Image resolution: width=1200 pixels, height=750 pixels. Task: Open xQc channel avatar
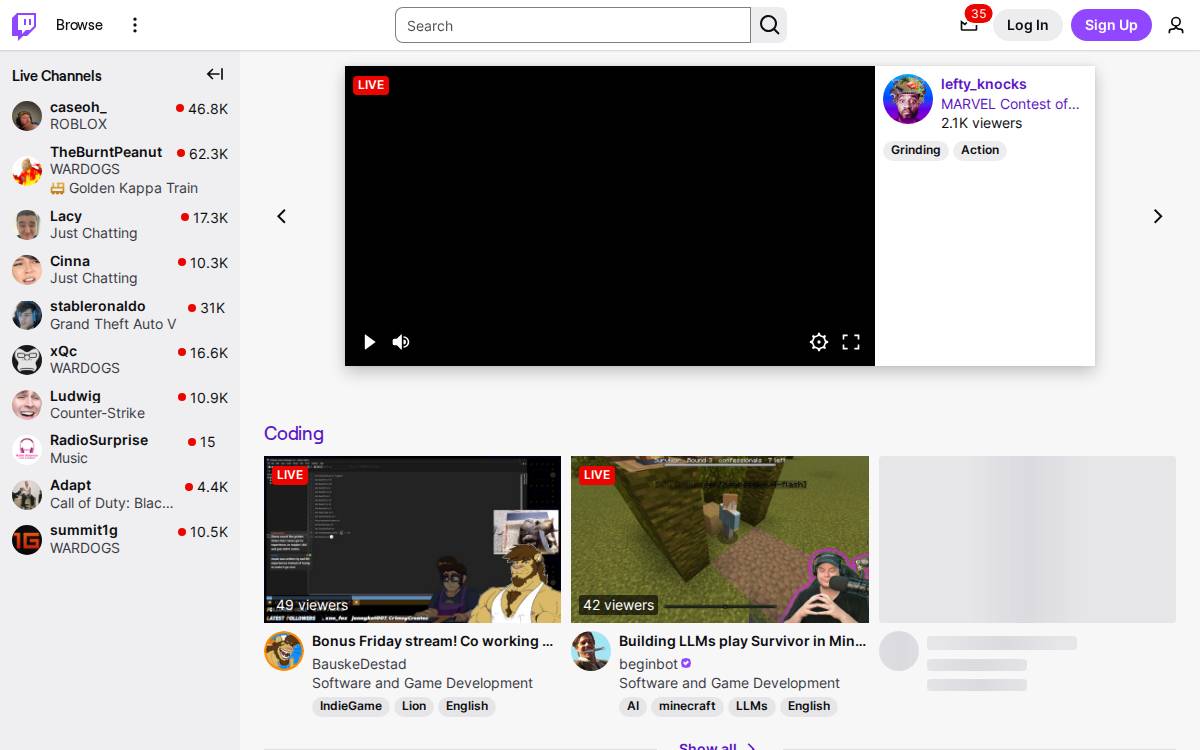coord(27,360)
